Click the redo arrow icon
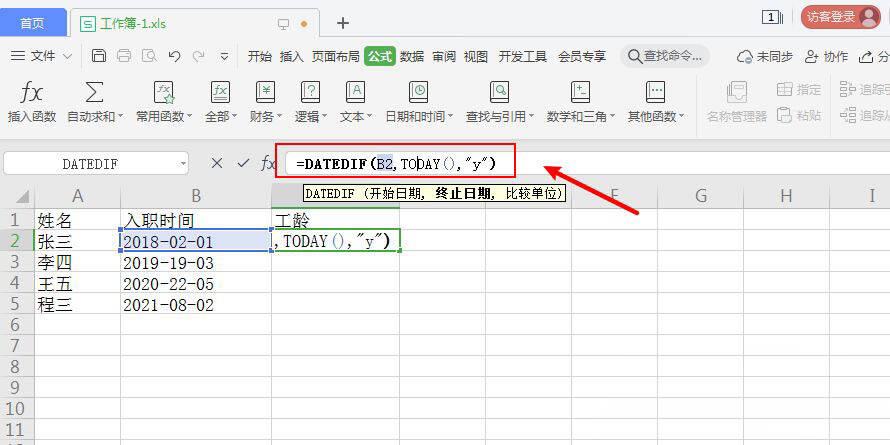890x445 pixels. 199,56
